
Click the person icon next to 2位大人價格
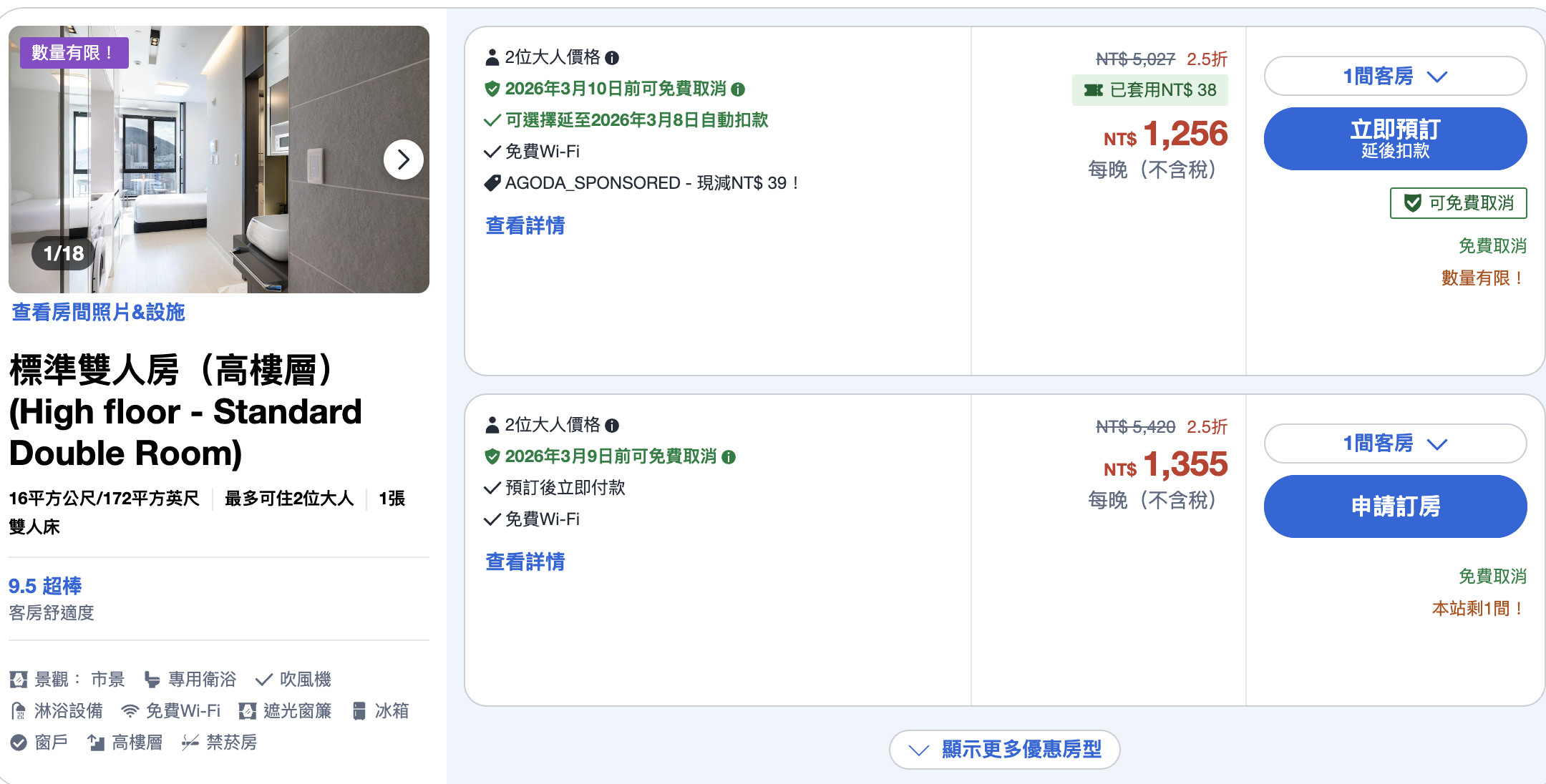pyautogui.click(x=492, y=58)
